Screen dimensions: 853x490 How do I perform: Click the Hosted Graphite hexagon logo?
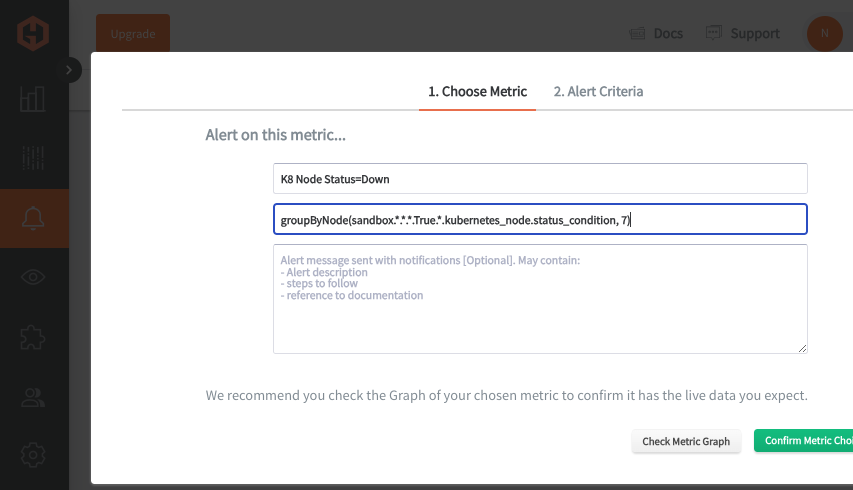(33, 34)
